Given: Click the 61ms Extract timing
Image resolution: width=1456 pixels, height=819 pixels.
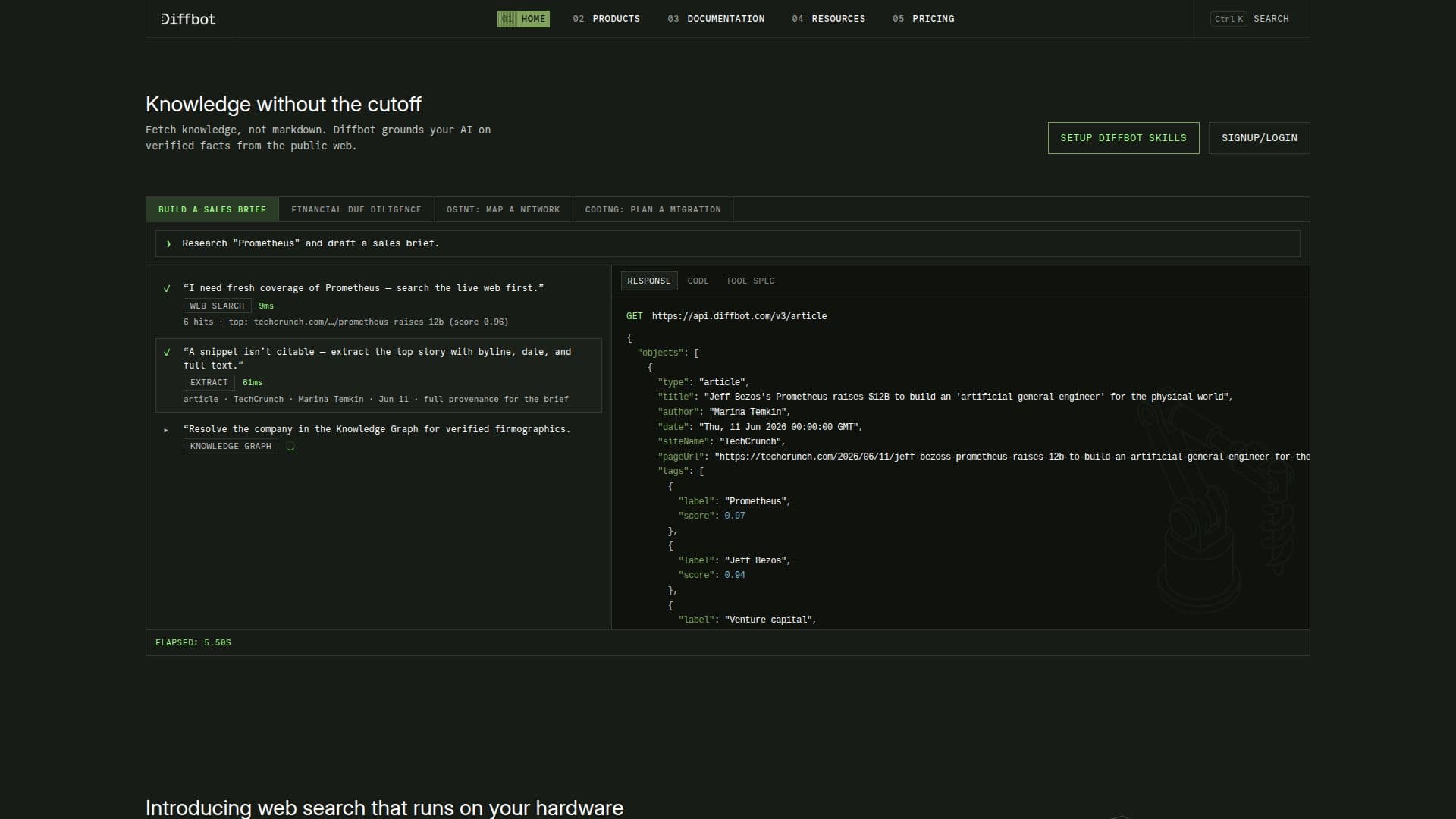Looking at the screenshot, I should coord(253,383).
